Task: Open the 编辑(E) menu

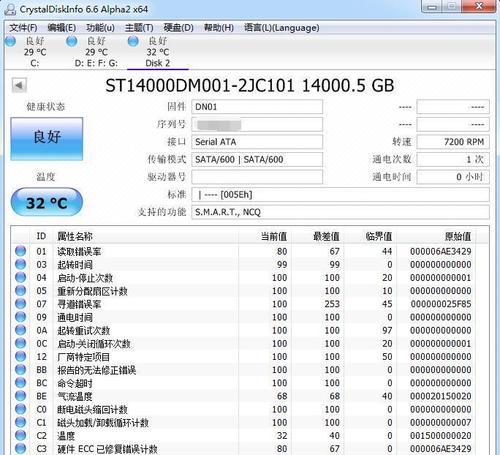Action: click(x=62, y=28)
